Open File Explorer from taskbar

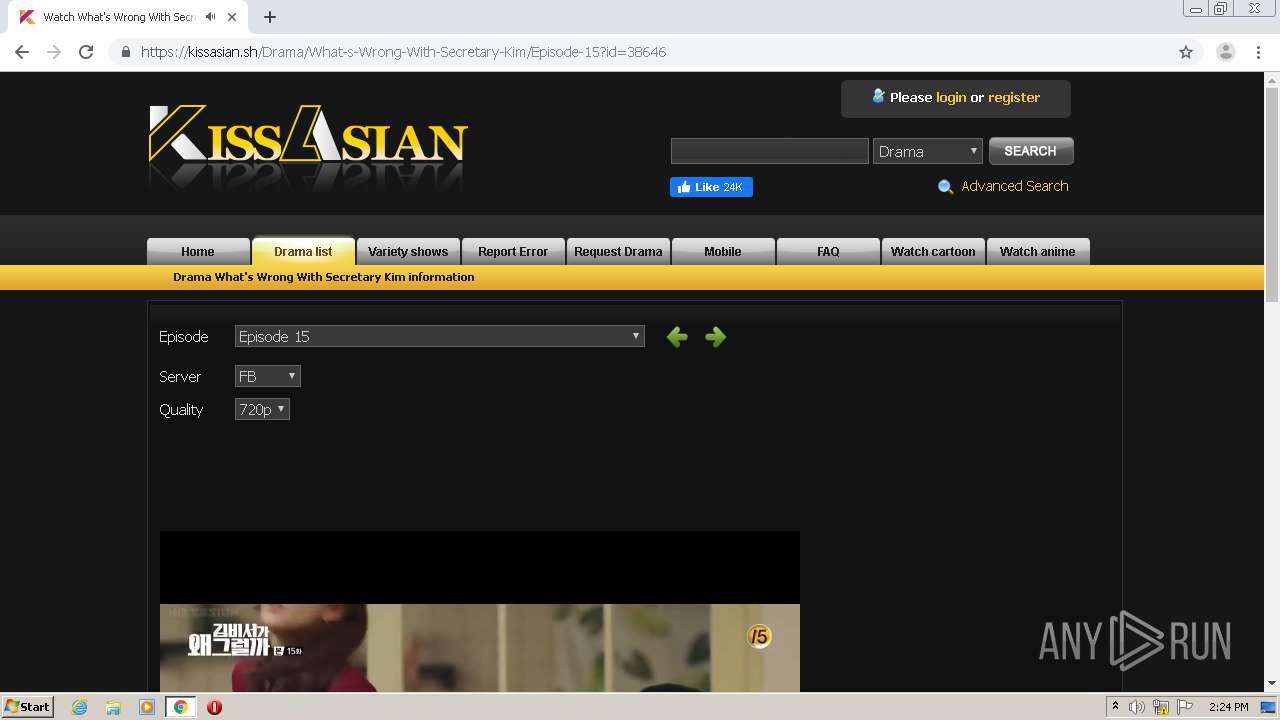click(x=113, y=707)
